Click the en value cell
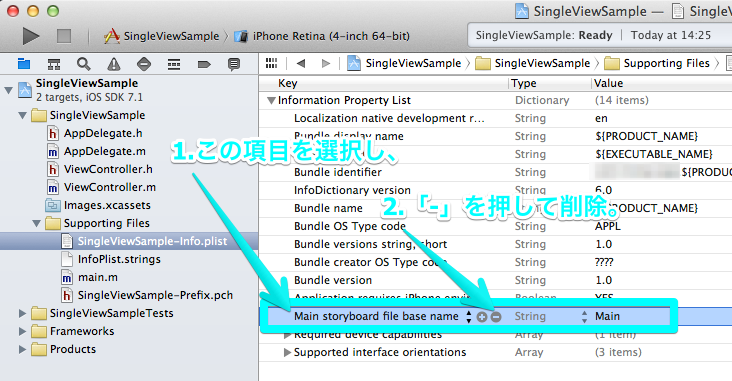The width and height of the screenshot is (732, 381). tap(601, 119)
